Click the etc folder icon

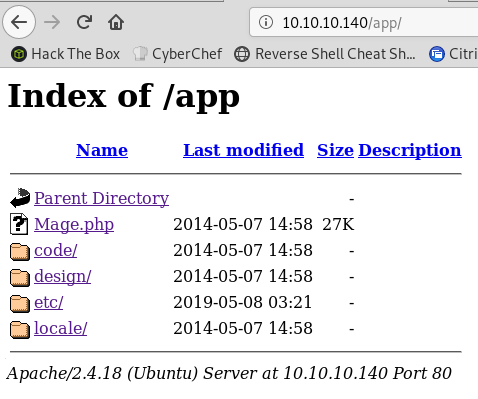(x=20, y=303)
